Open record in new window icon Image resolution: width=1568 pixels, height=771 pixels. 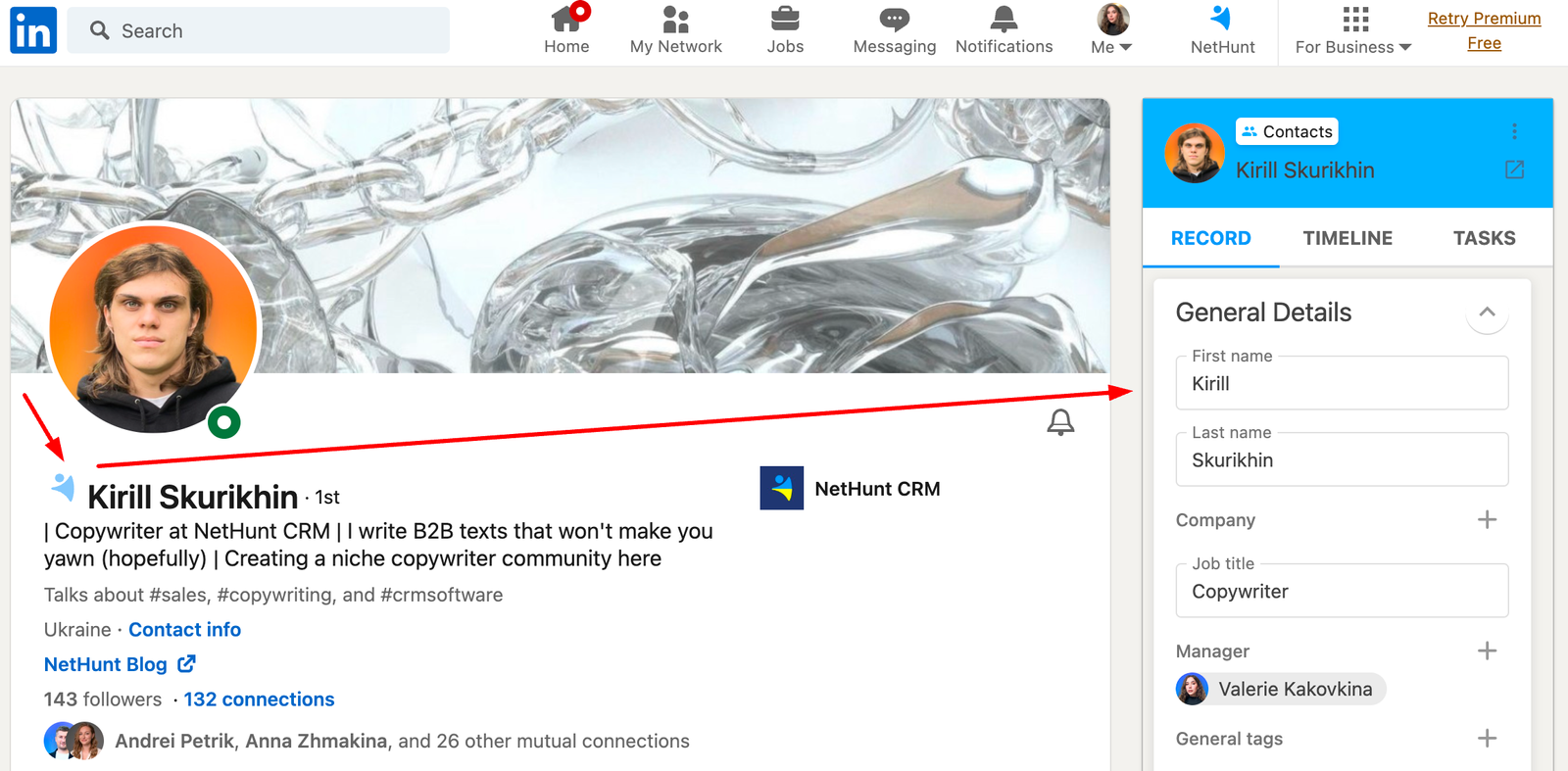tap(1514, 169)
